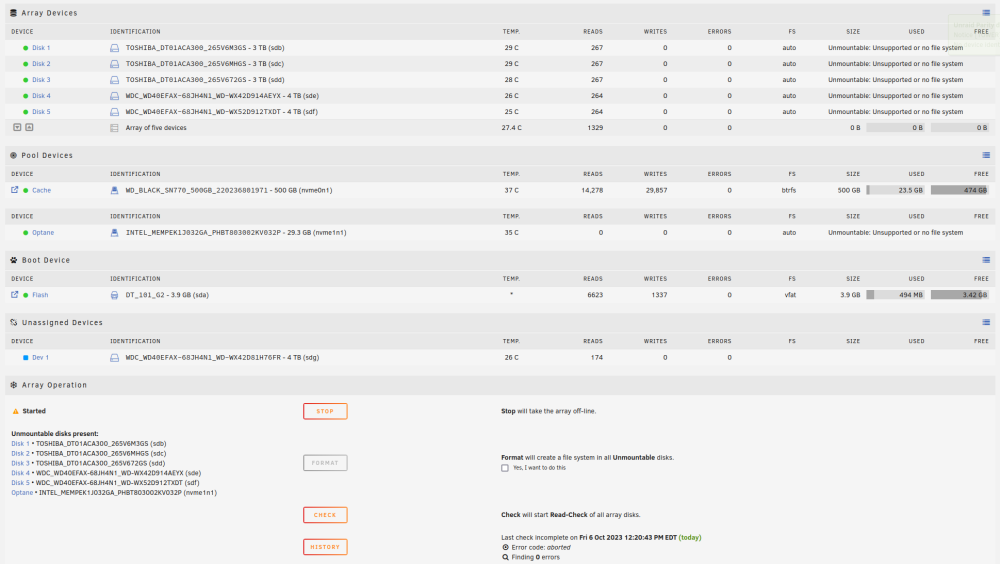1000x564 pixels.
Task: Browse the Flash device via its folder icon
Action: click(x=15, y=294)
